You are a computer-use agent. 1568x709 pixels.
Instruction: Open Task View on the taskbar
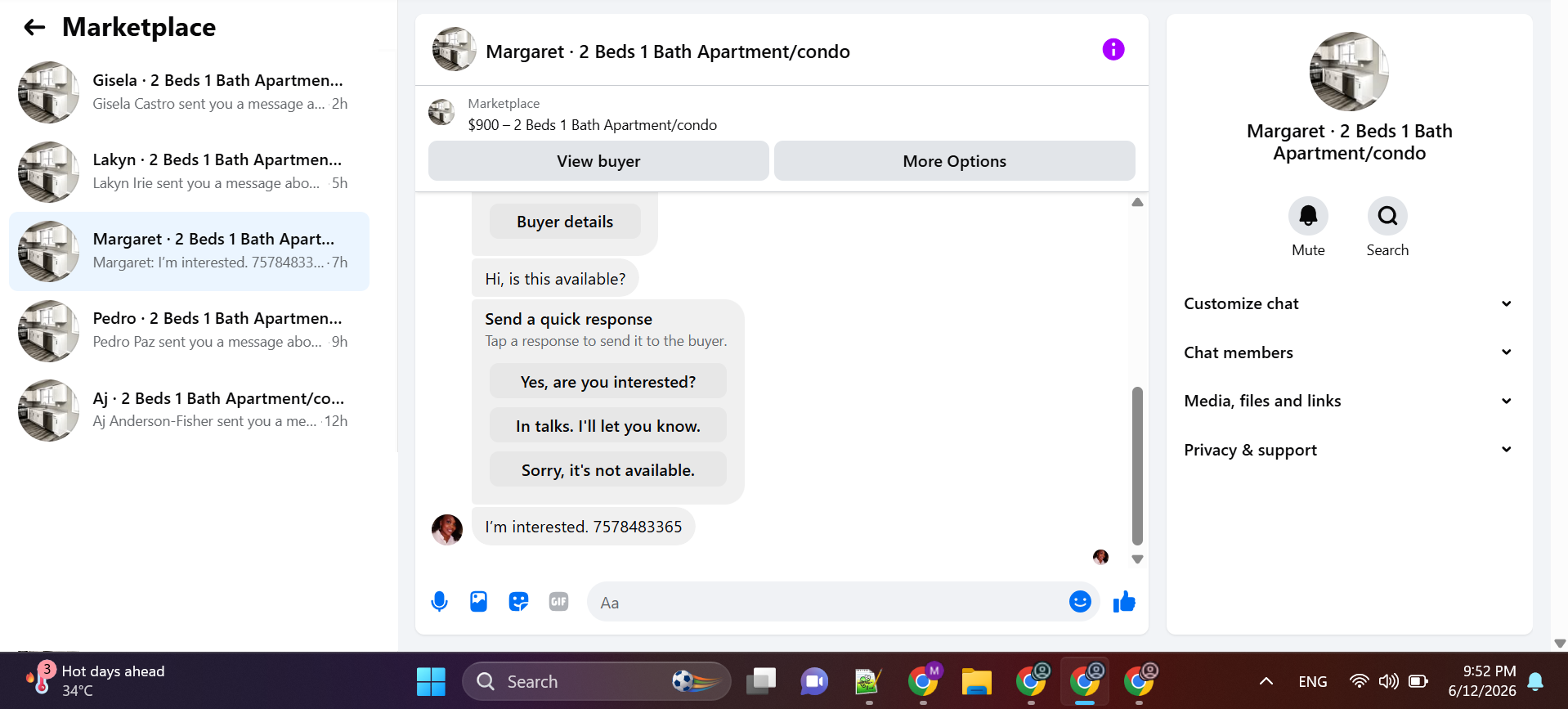[761, 681]
